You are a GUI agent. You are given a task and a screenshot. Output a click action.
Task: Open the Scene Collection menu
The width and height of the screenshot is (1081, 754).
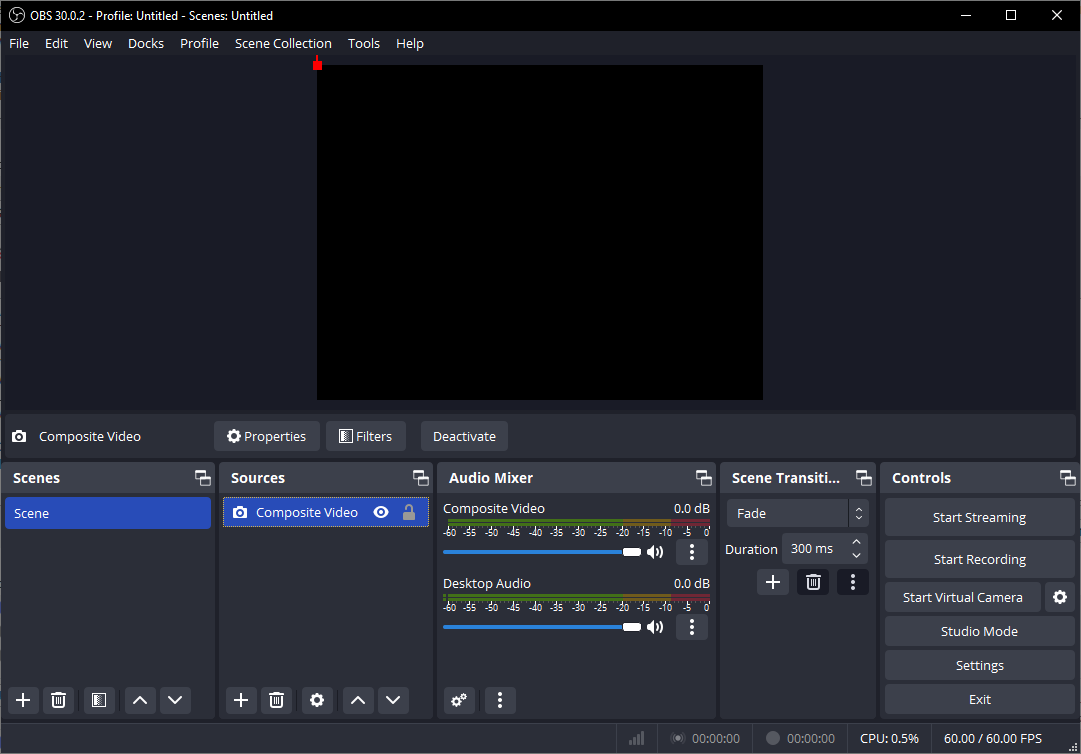point(283,43)
